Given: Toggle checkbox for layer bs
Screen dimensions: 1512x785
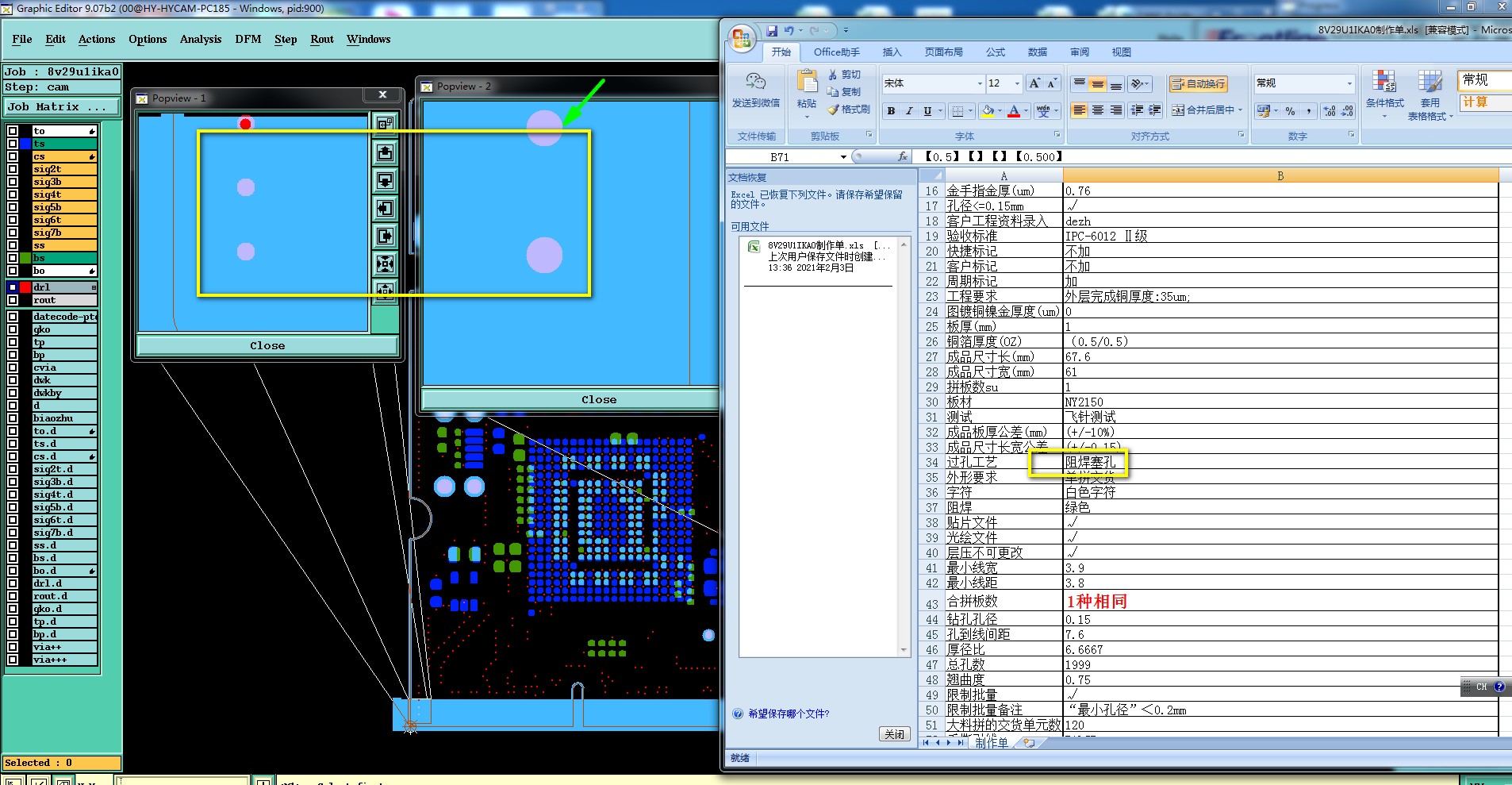Looking at the screenshot, I should pos(13,258).
